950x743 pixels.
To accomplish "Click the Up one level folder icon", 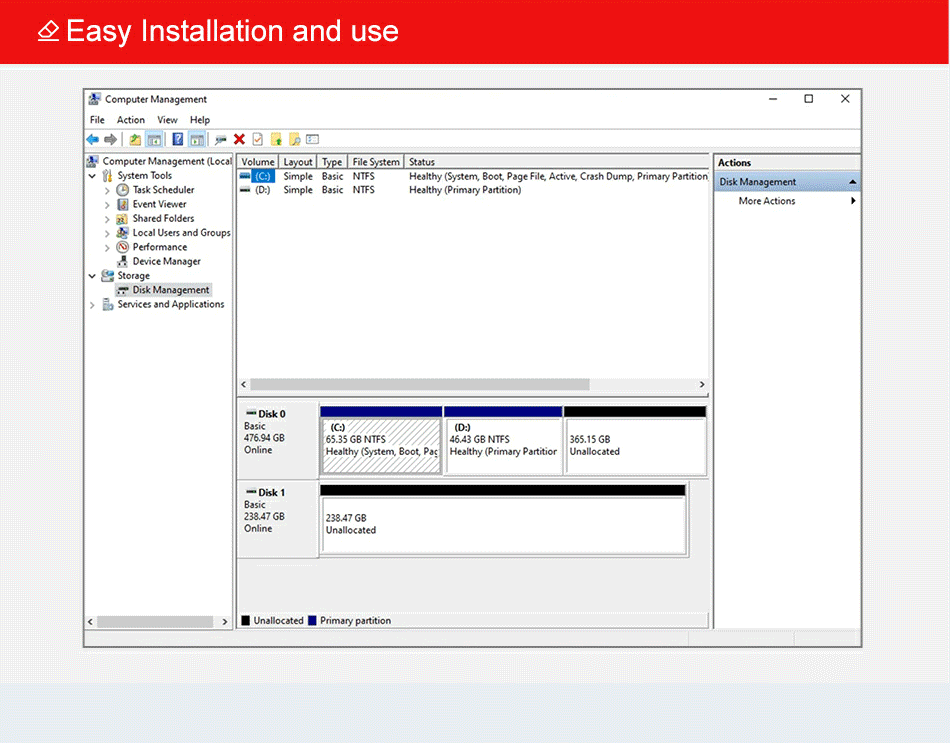I will (135, 140).
